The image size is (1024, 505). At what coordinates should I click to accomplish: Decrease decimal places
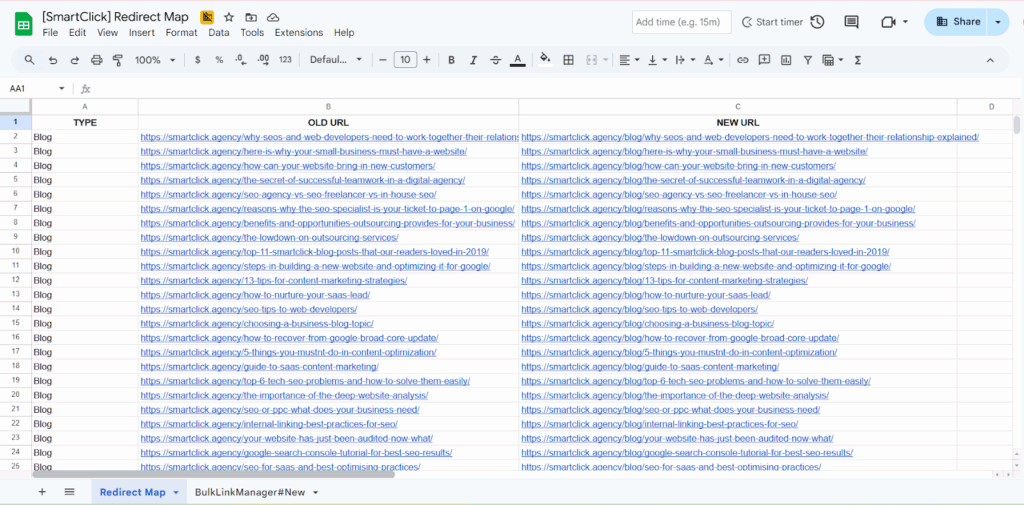[x=241, y=60]
